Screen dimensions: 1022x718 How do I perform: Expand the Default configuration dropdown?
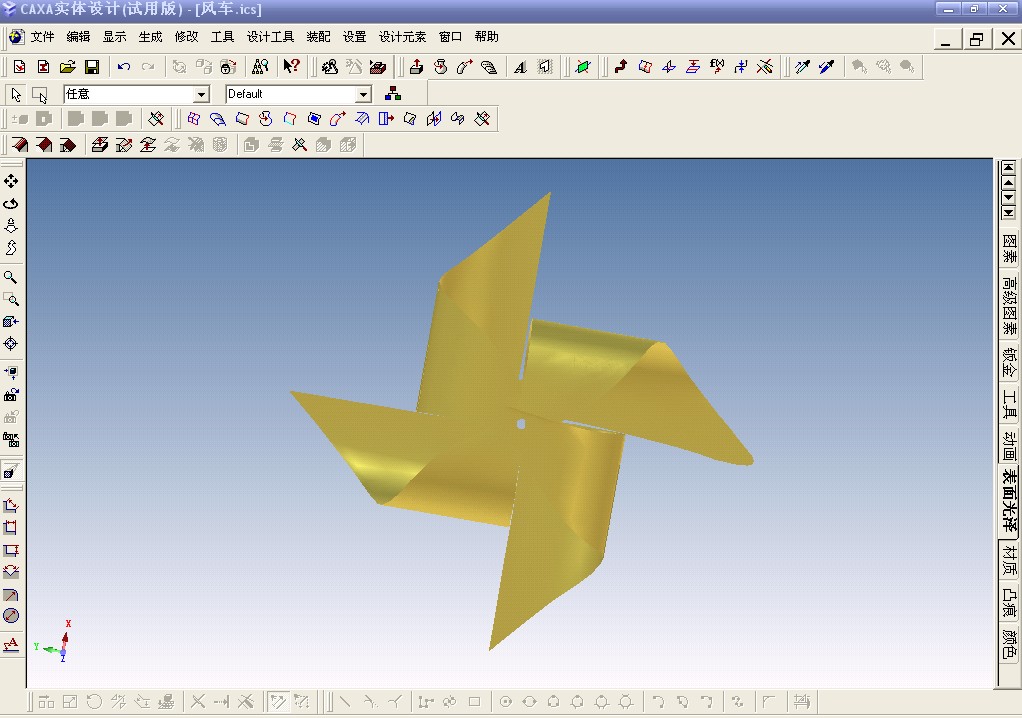click(x=364, y=94)
